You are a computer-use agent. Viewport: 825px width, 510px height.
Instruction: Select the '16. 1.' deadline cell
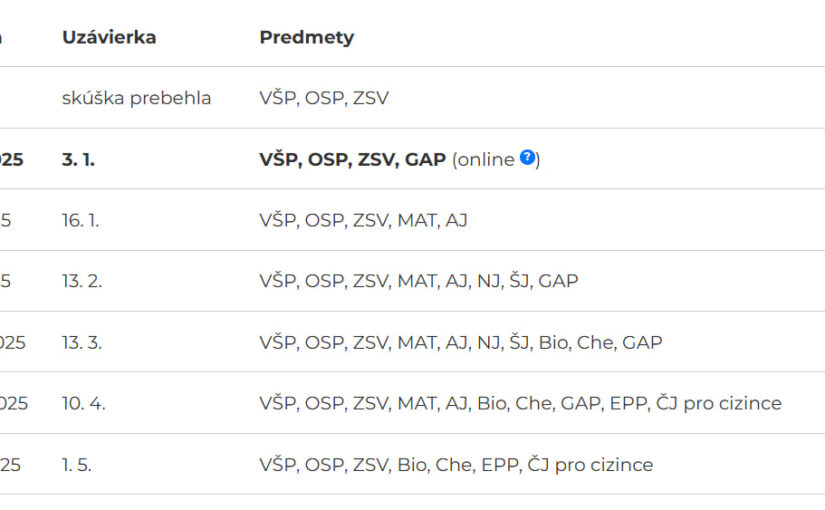click(x=81, y=220)
